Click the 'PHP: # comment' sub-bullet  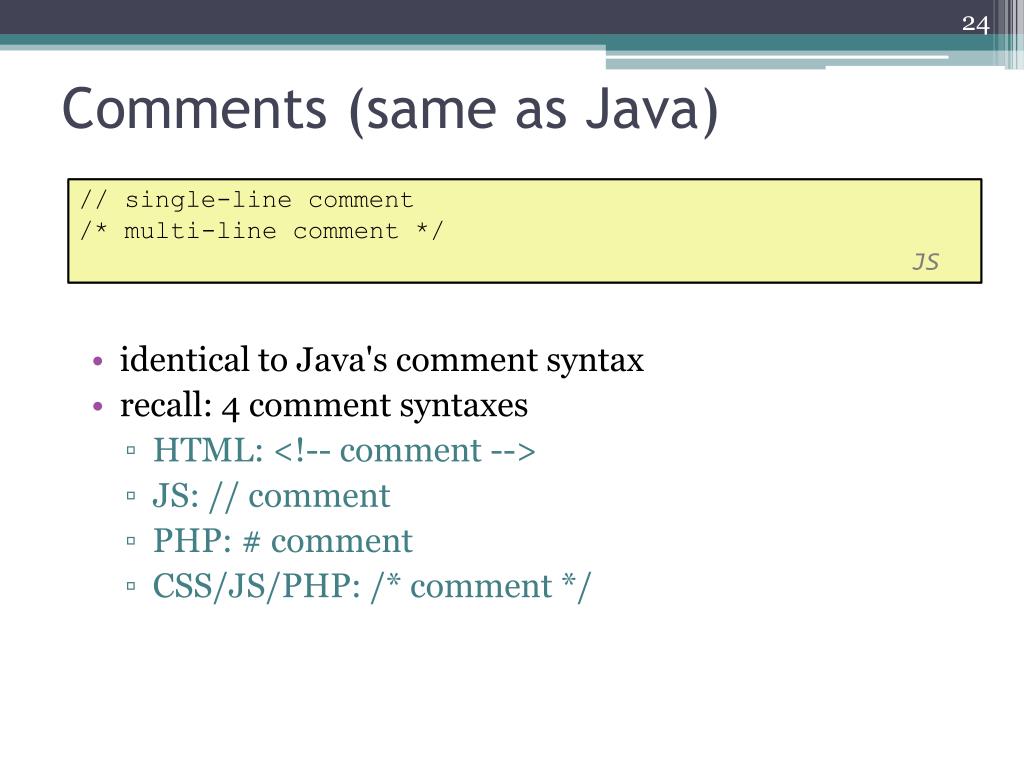[283, 541]
